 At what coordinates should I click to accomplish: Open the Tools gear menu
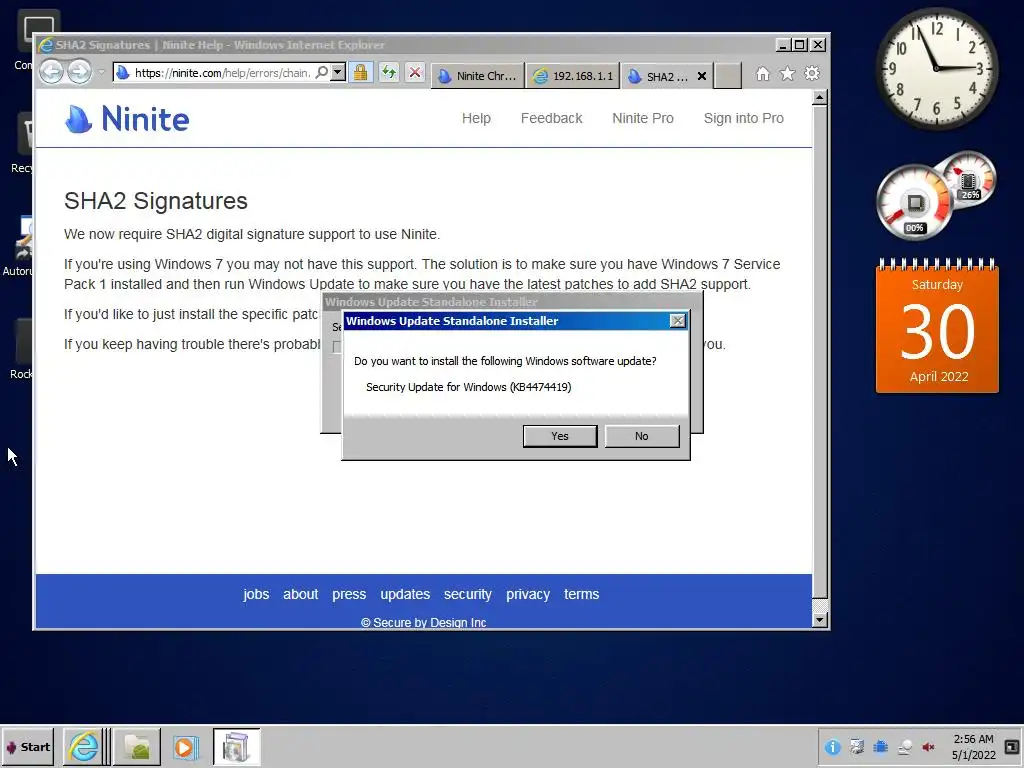click(812, 74)
